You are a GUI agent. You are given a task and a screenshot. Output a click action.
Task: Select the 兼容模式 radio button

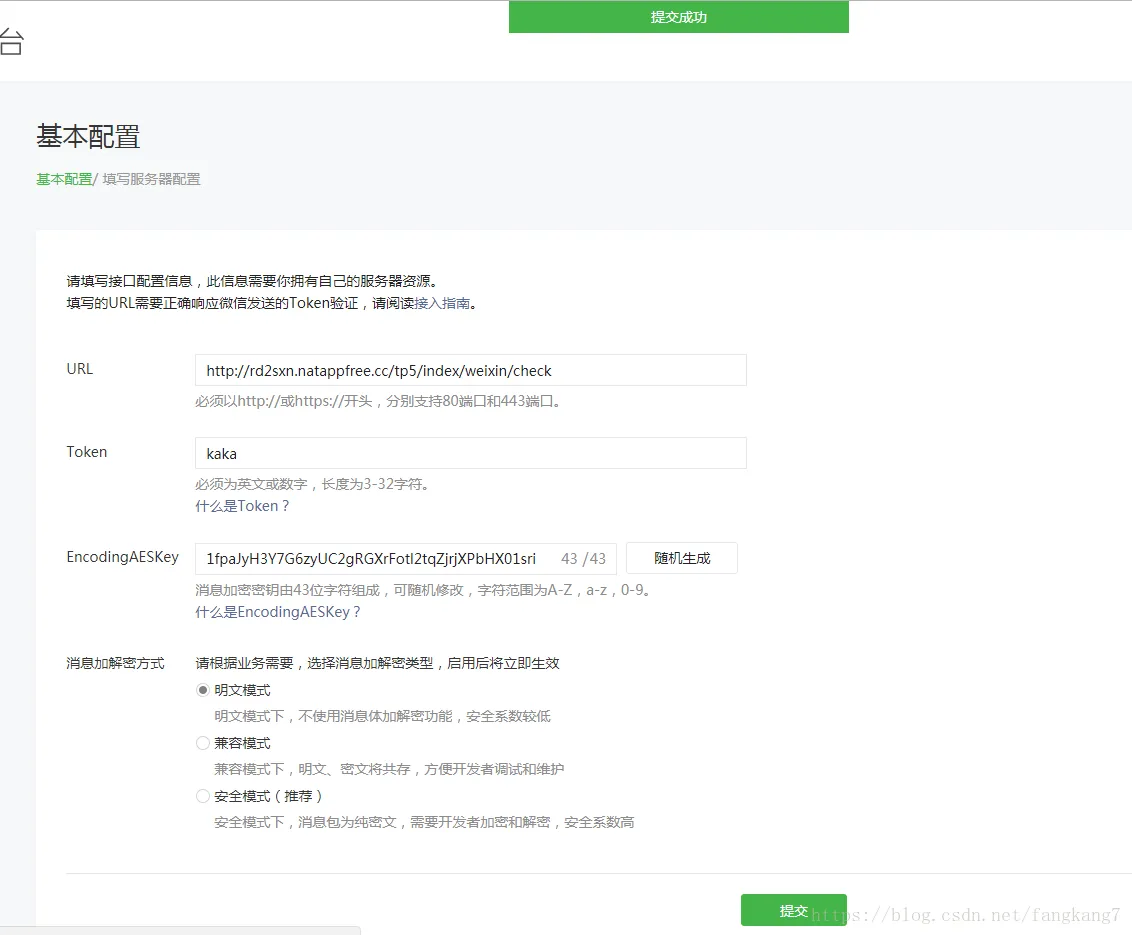pos(203,743)
